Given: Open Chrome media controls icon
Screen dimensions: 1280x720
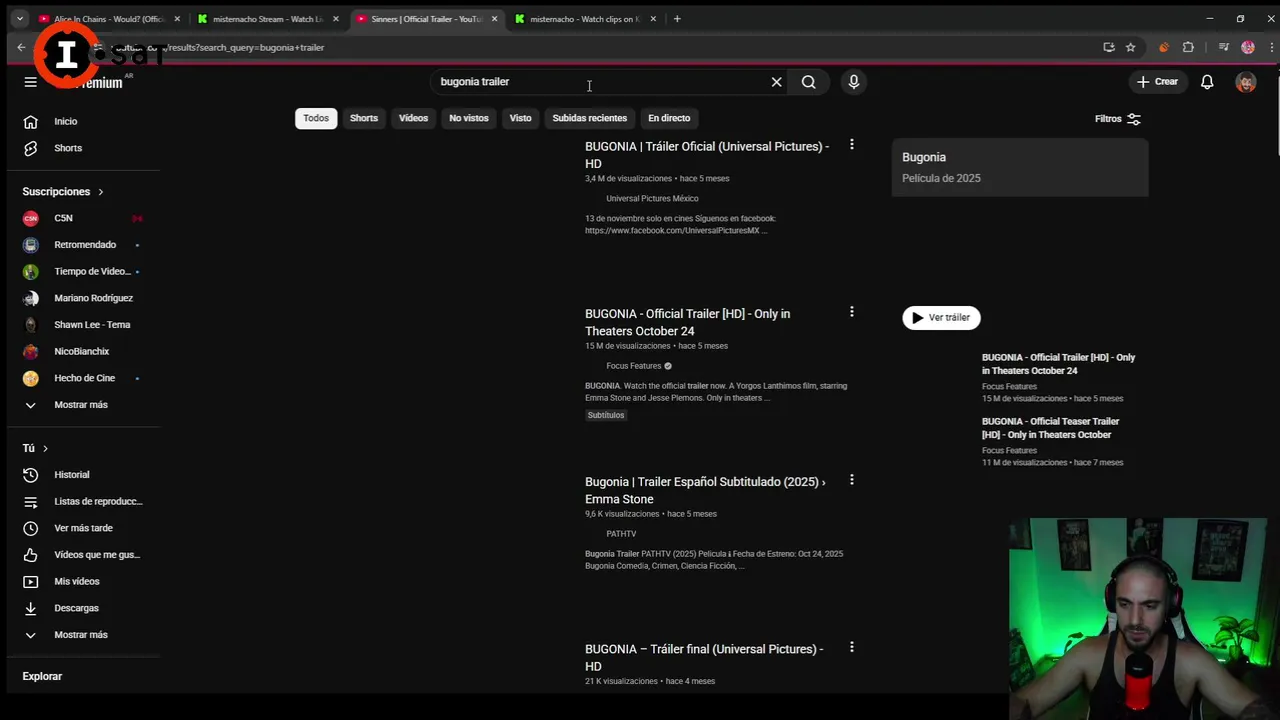Looking at the screenshot, I should coord(1224,47).
